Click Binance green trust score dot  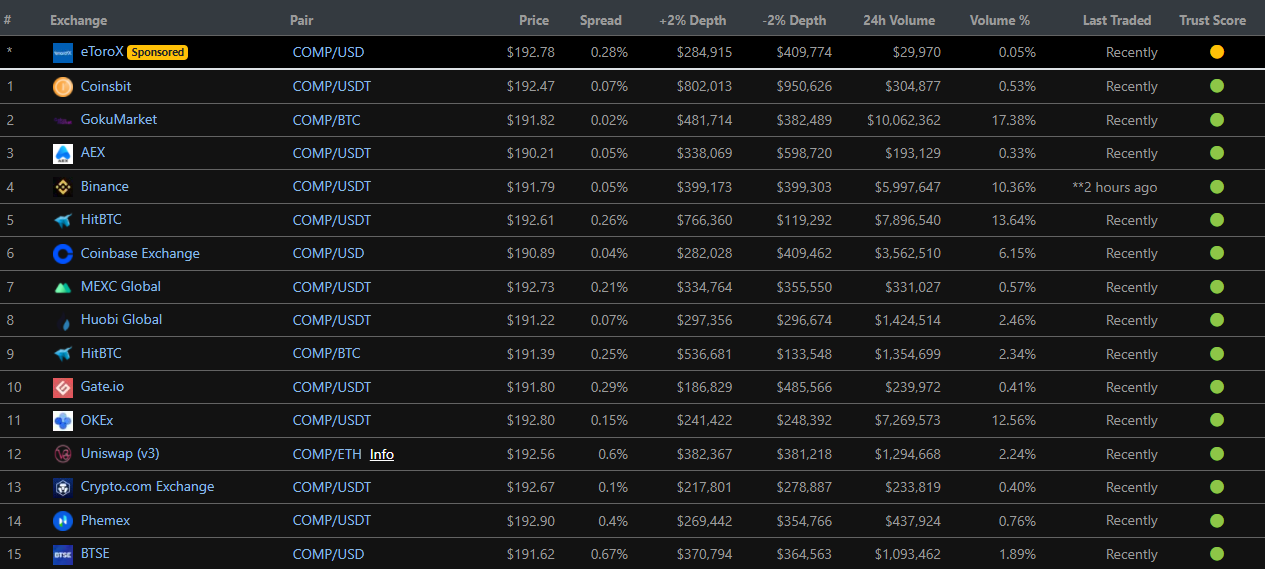click(x=1217, y=187)
